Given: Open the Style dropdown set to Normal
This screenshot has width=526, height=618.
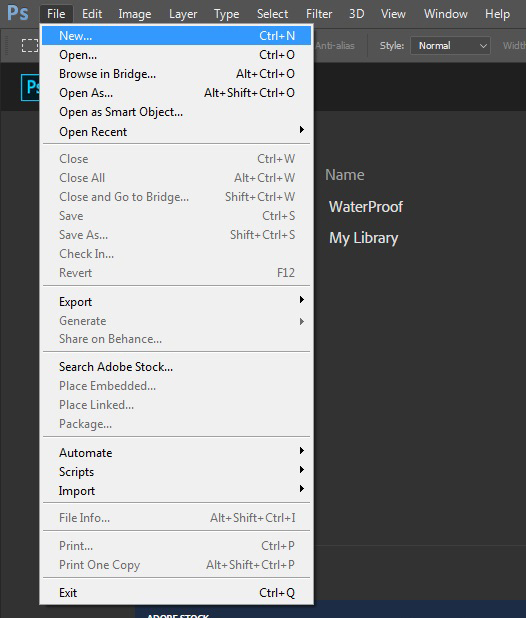Looking at the screenshot, I should pyautogui.click(x=450, y=46).
